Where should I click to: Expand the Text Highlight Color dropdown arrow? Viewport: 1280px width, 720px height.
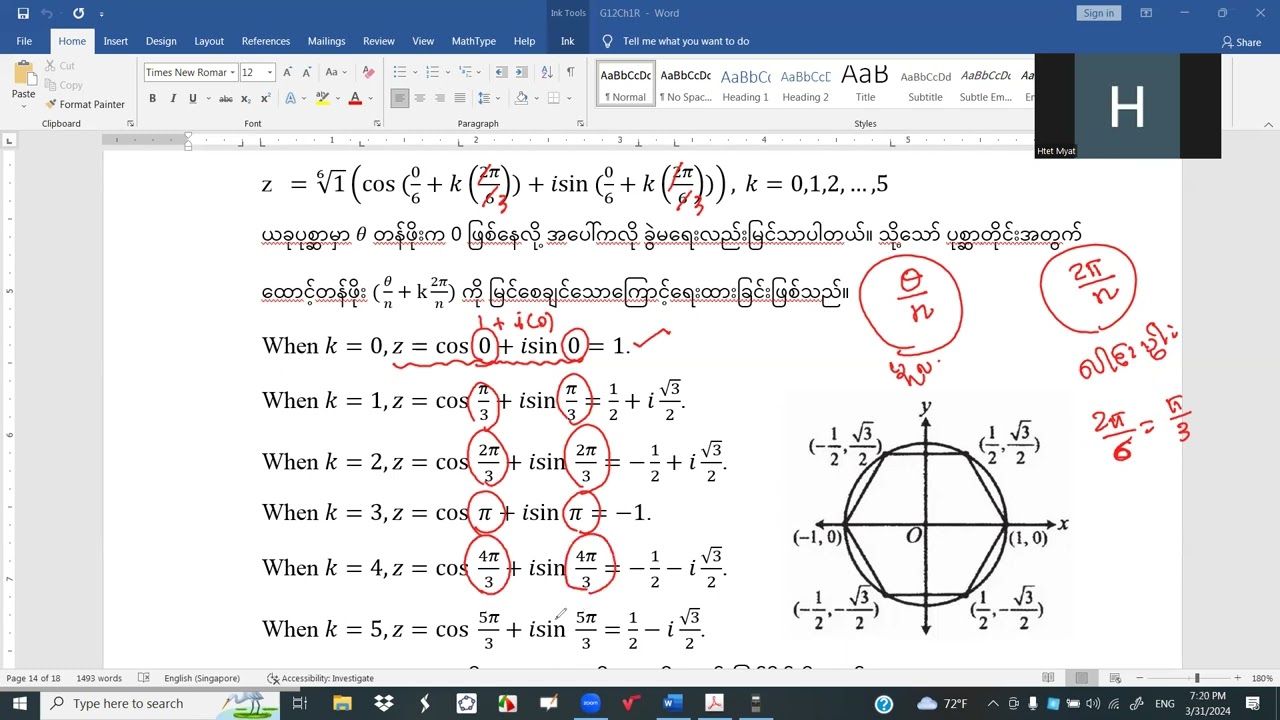(x=337, y=98)
